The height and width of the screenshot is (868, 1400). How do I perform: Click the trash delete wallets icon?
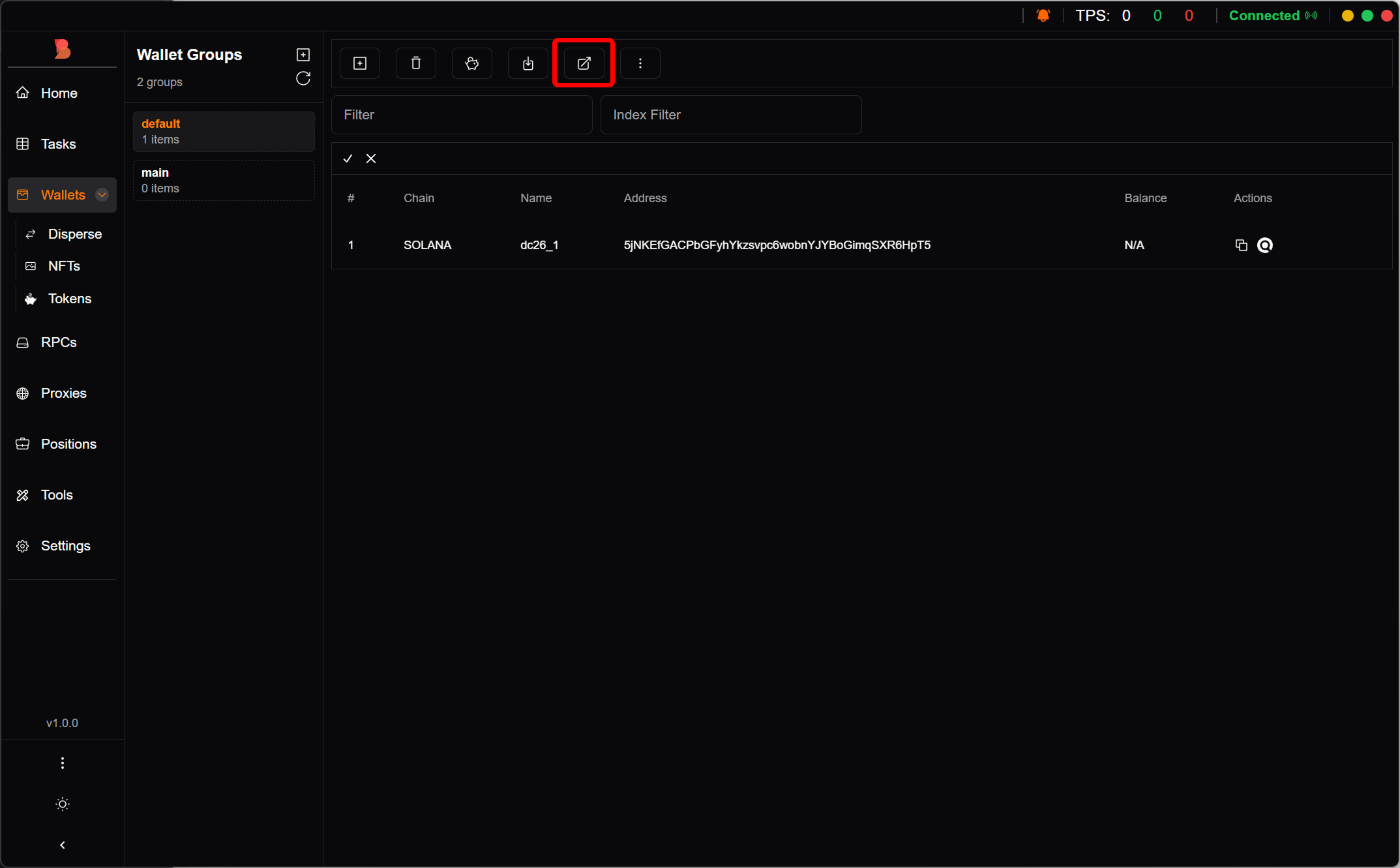(416, 63)
